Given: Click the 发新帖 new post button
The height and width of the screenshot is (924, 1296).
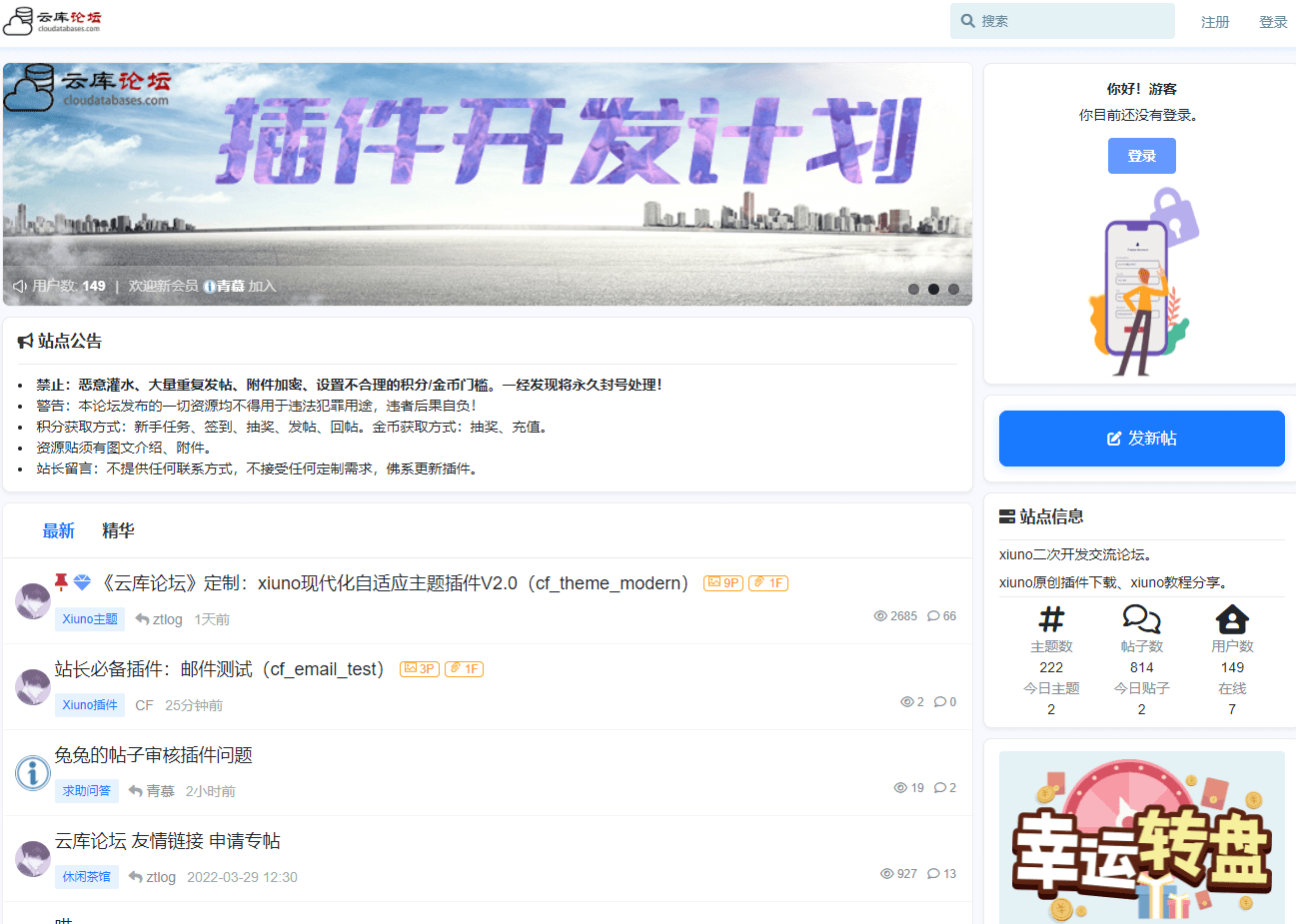Looking at the screenshot, I should 1142,439.
